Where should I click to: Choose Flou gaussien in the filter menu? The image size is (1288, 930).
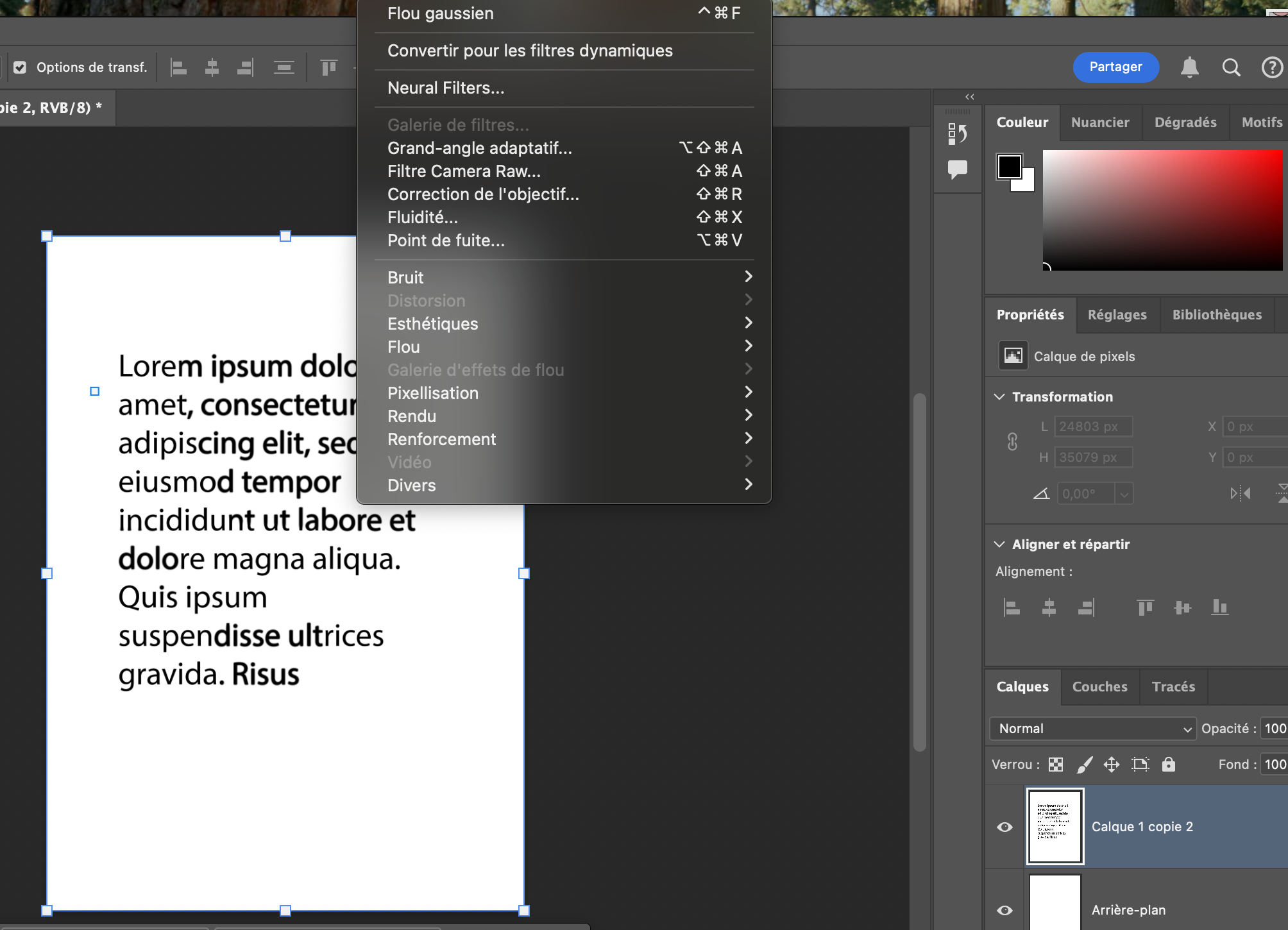point(440,13)
